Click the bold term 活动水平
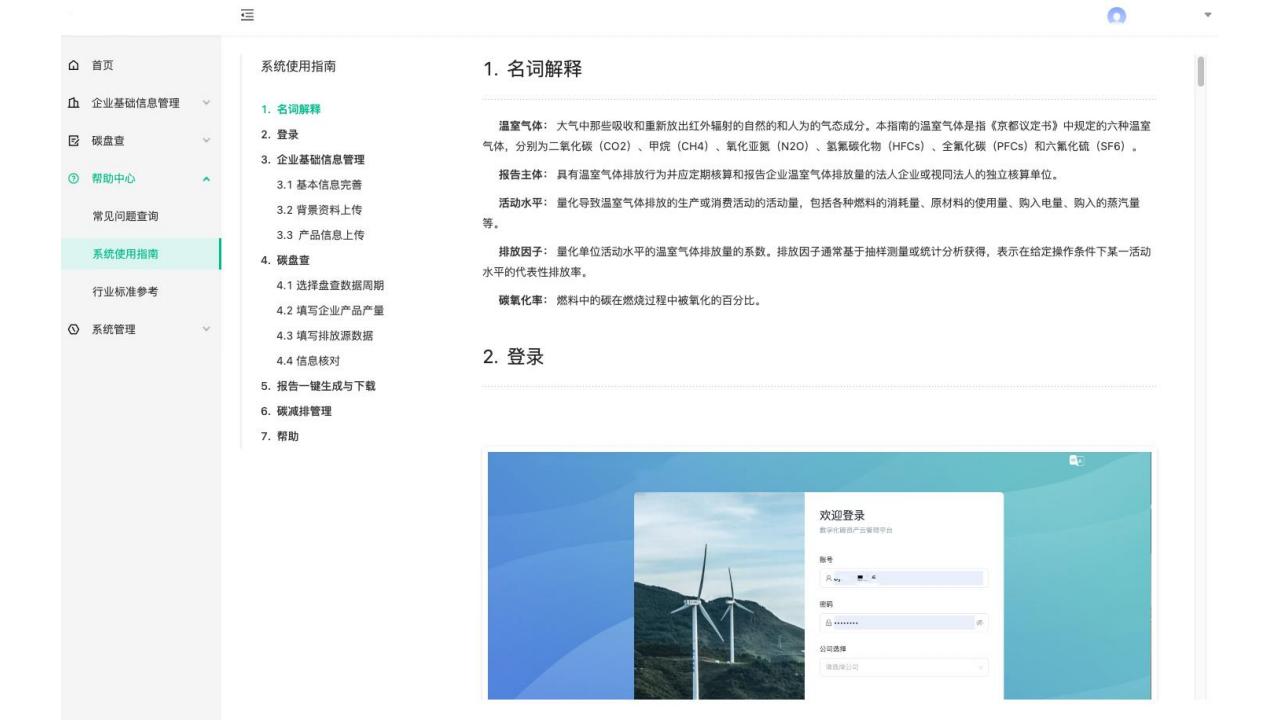This screenshot has height=720, width=1280. click(523, 203)
